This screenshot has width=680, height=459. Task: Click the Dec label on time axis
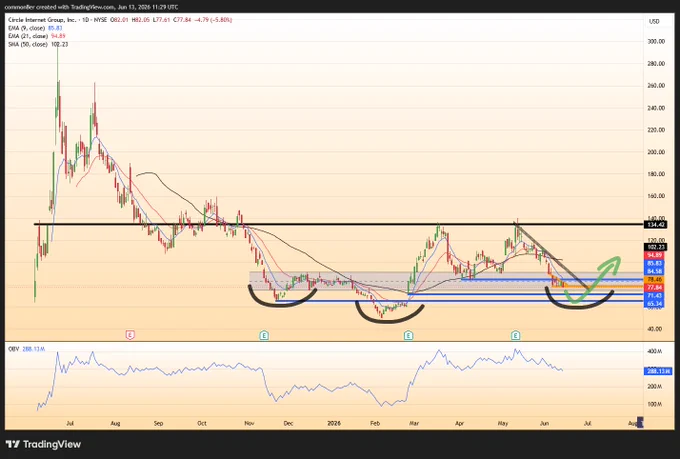pos(288,423)
